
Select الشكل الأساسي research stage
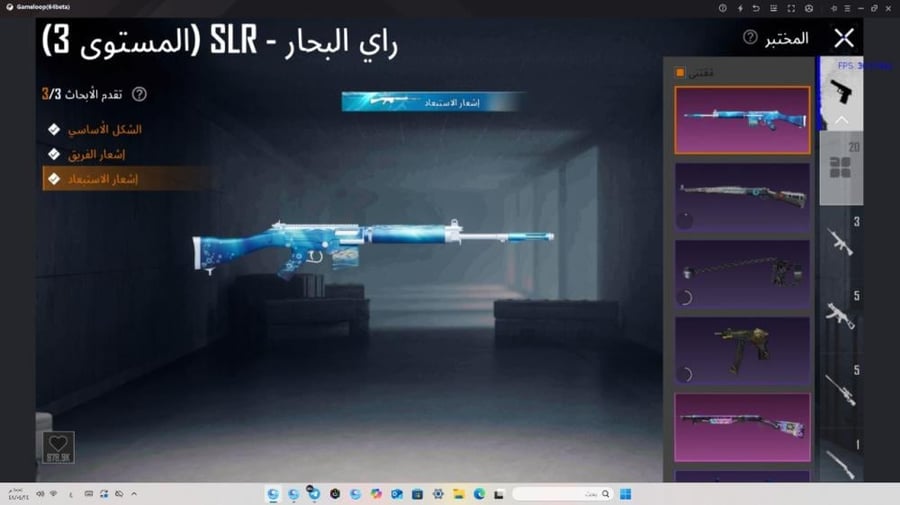pos(104,130)
